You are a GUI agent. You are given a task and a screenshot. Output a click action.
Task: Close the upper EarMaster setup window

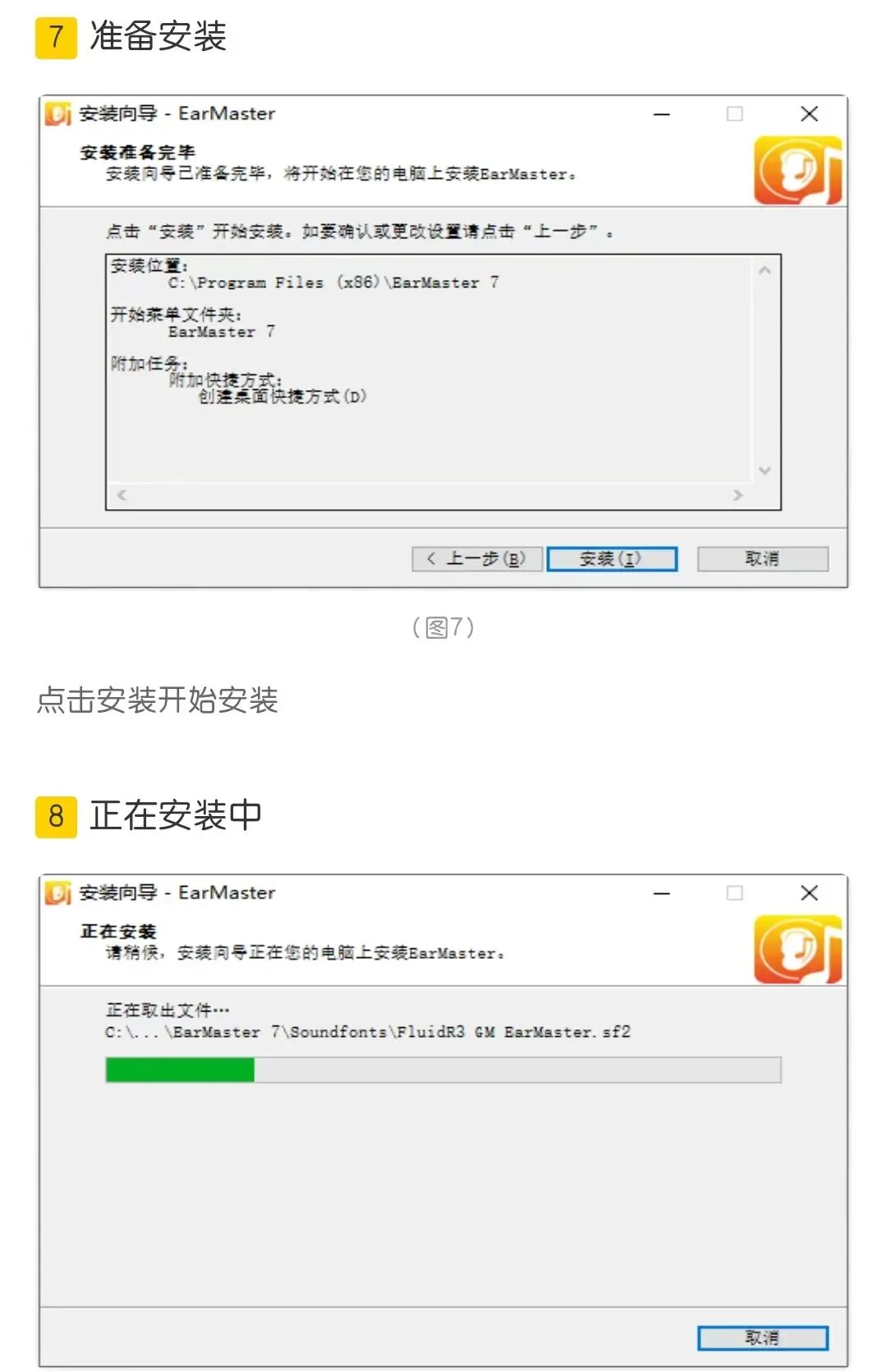click(809, 114)
